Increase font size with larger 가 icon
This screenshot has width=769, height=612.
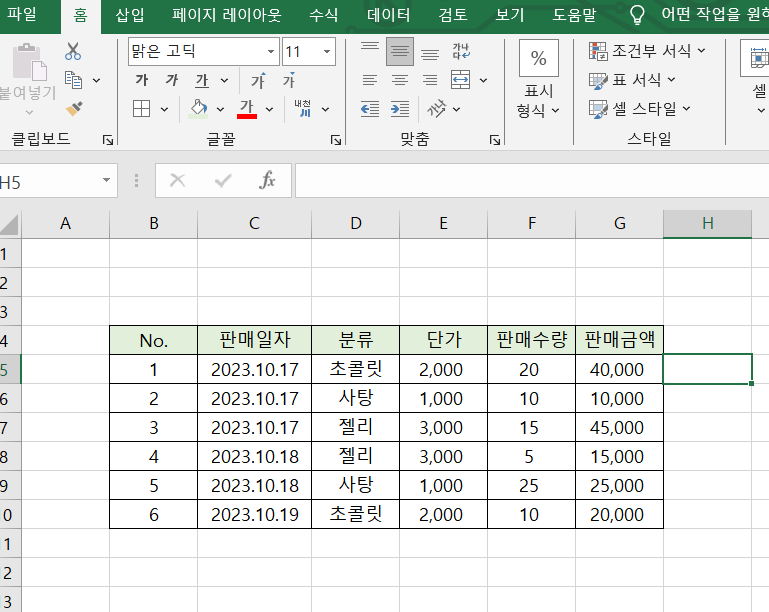(x=258, y=80)
